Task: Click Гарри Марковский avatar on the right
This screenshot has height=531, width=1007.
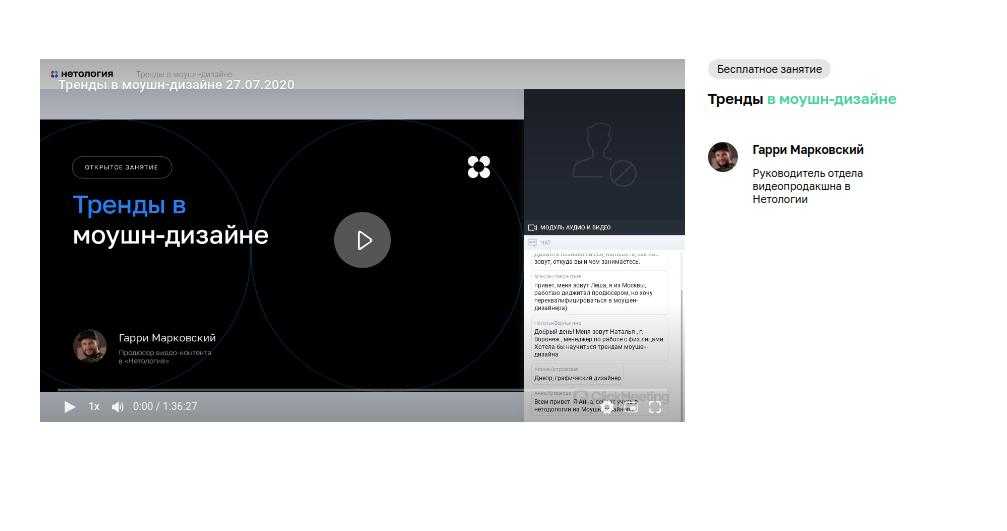Action: point(723,157)
